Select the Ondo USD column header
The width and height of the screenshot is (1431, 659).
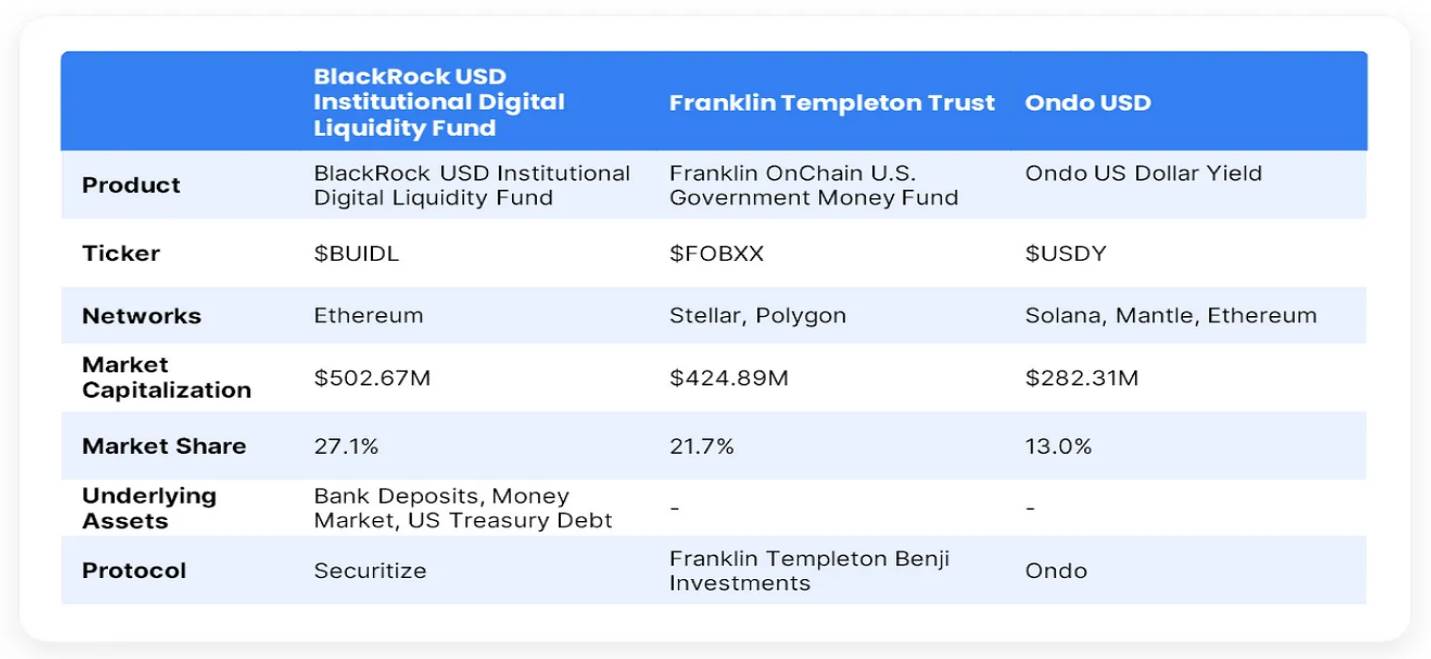click(1087, 103)
